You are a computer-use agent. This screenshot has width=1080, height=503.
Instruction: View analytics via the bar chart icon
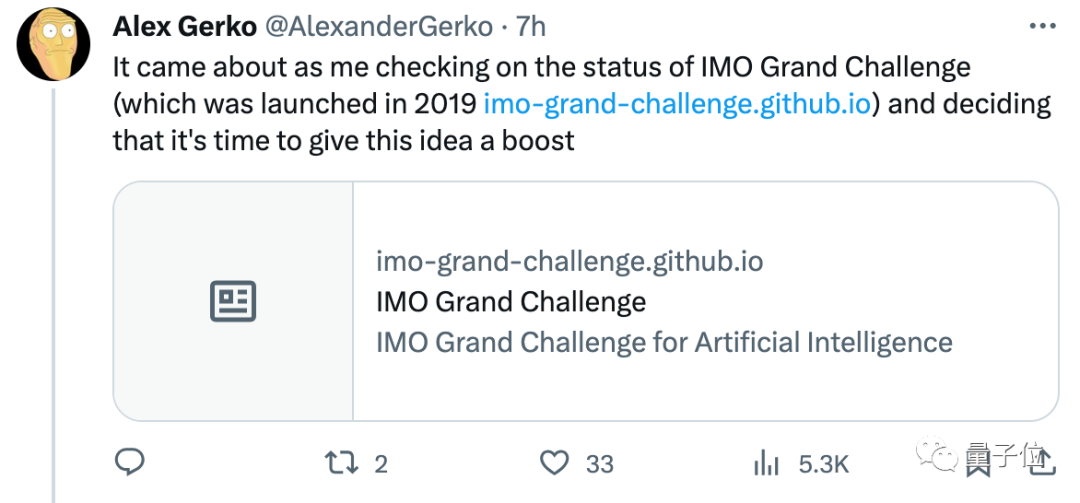(766, 463)
